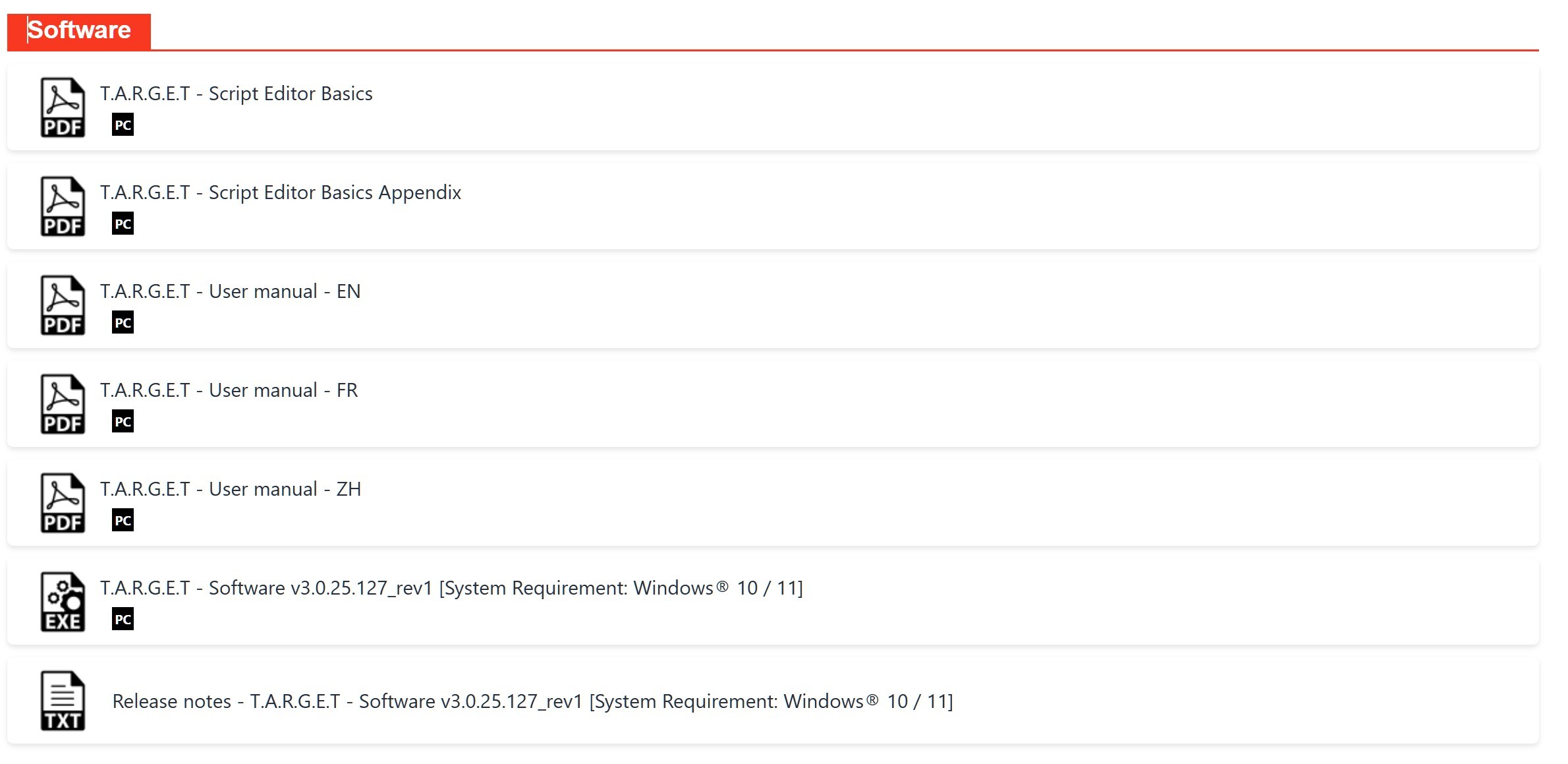1568x764 pixels.
Task: Click PC badge under User manual ZH
Action: [x=123, y=521]
